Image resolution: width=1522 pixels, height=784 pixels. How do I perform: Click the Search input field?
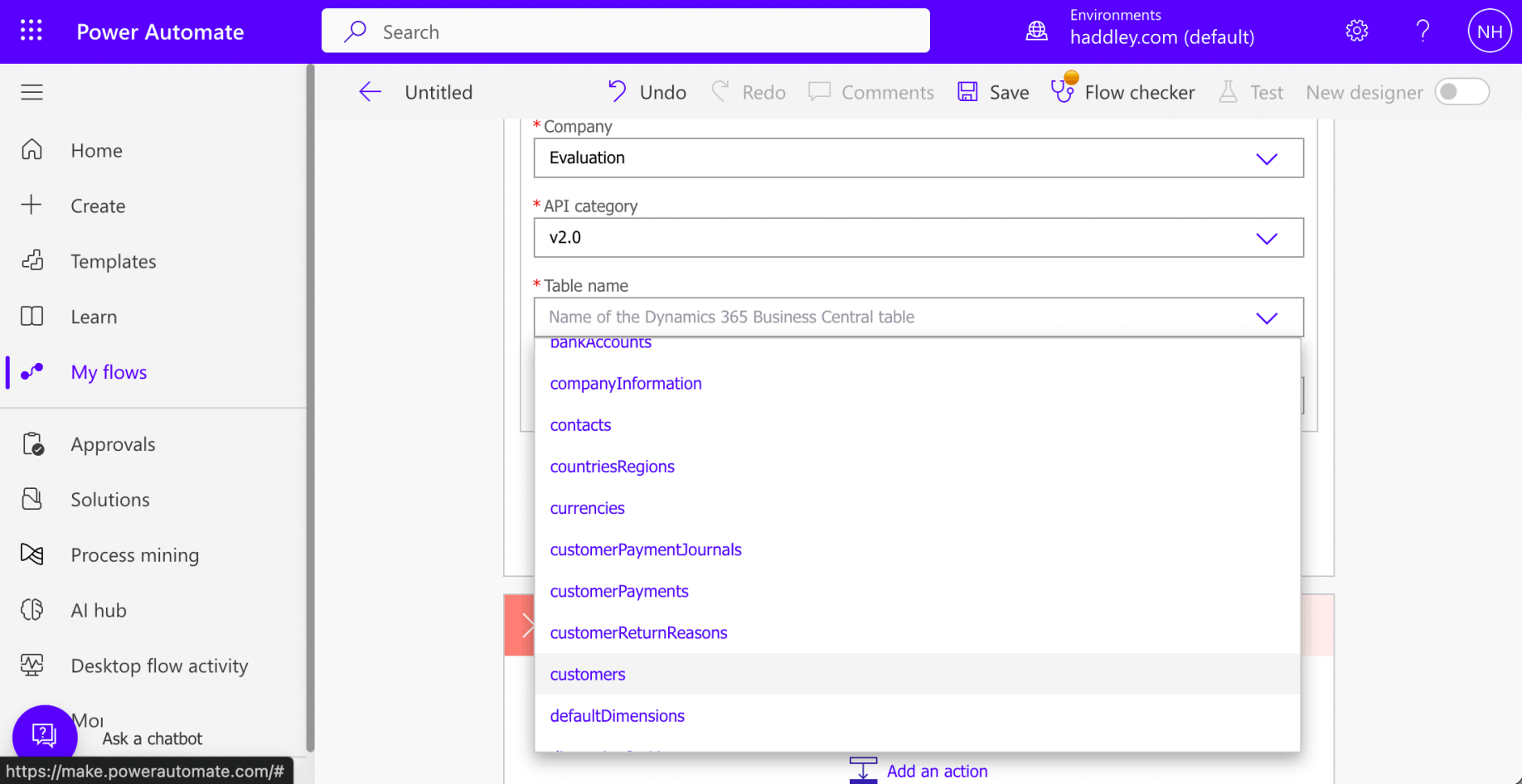click(x=626, y=31)
